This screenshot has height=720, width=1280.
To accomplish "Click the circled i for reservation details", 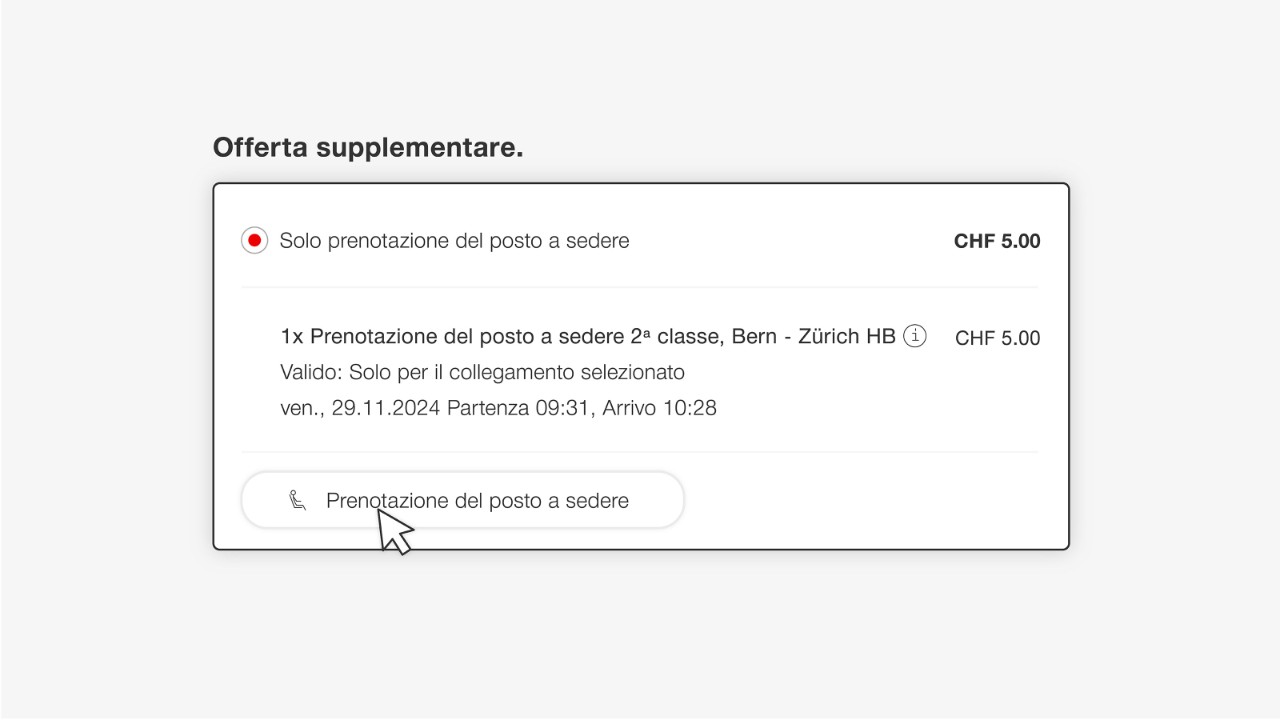I will click(x=915, y=336).
